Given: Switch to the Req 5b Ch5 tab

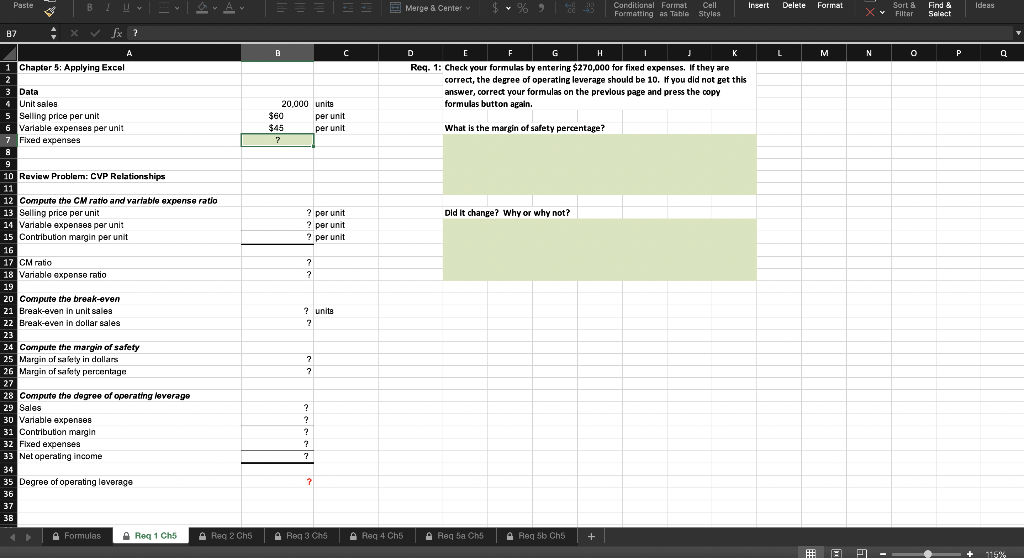Looking at the screenshot, I should click(536, 536).
